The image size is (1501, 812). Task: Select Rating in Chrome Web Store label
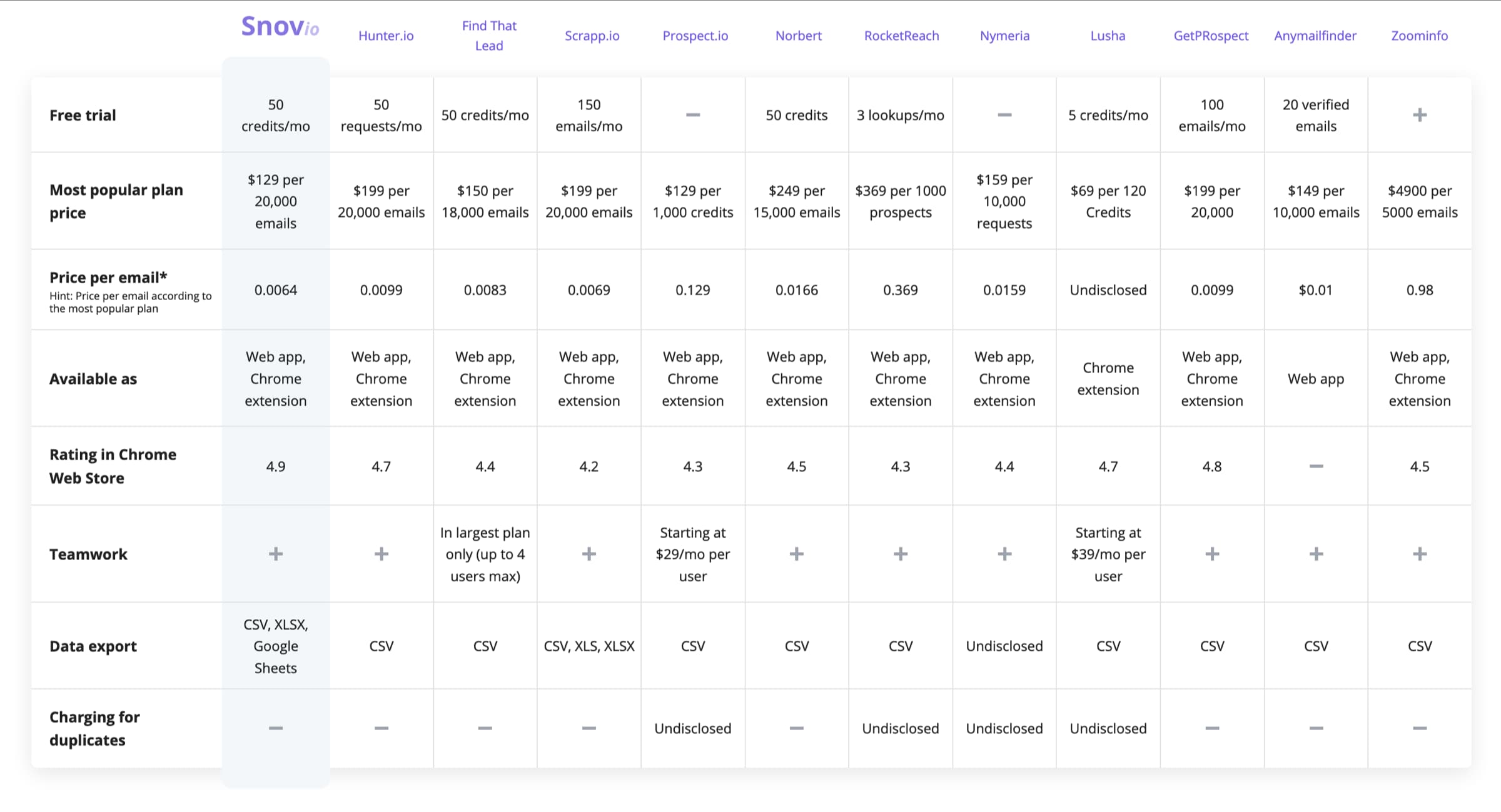click(x=113, y=466)
